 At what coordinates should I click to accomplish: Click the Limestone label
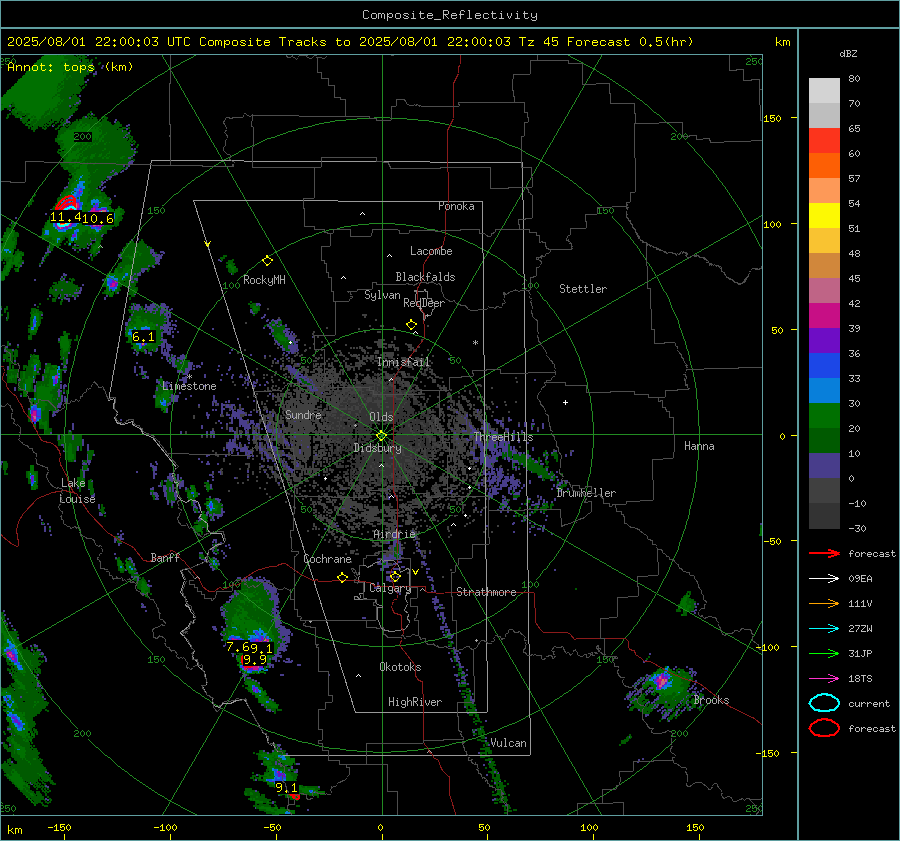[x=189, y=386]
